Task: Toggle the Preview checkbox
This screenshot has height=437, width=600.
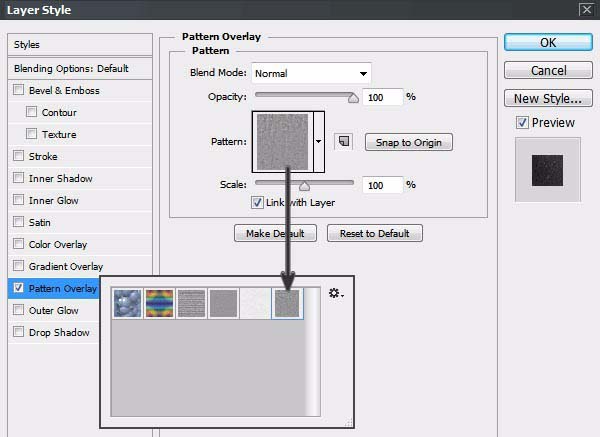Action: [x=522, y=122]
